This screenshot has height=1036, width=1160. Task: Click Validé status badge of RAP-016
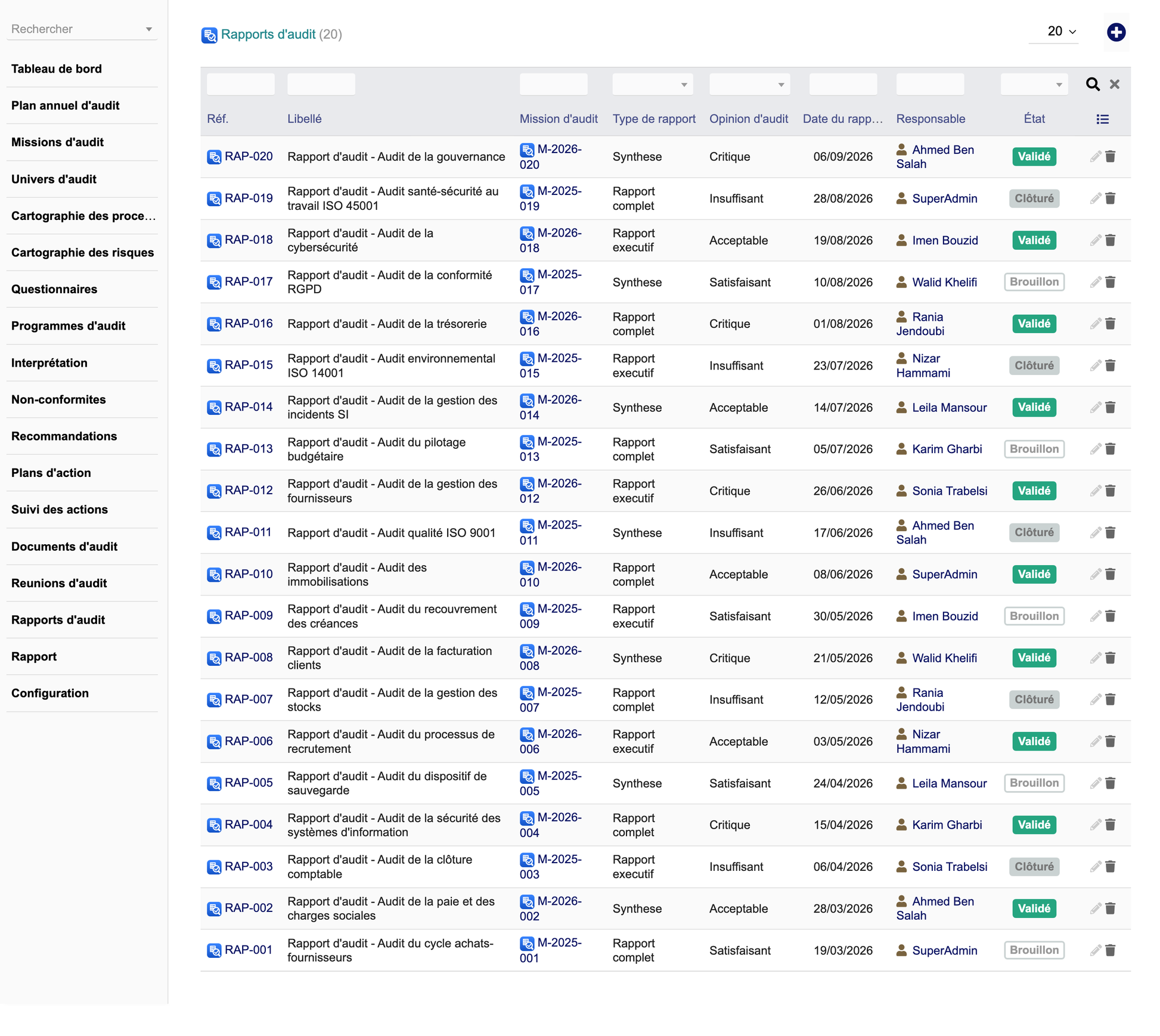tap(1034, 324)
